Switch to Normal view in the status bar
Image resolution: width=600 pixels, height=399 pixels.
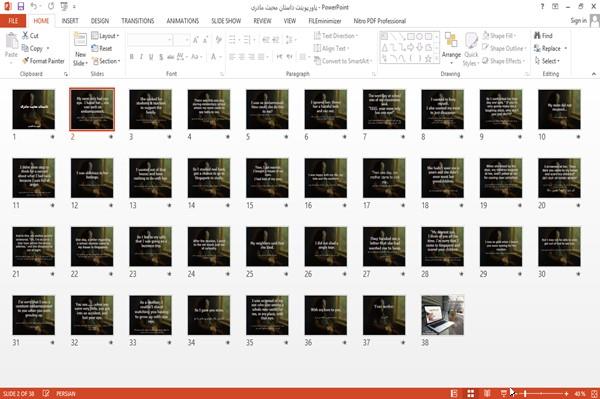(454, 393)
